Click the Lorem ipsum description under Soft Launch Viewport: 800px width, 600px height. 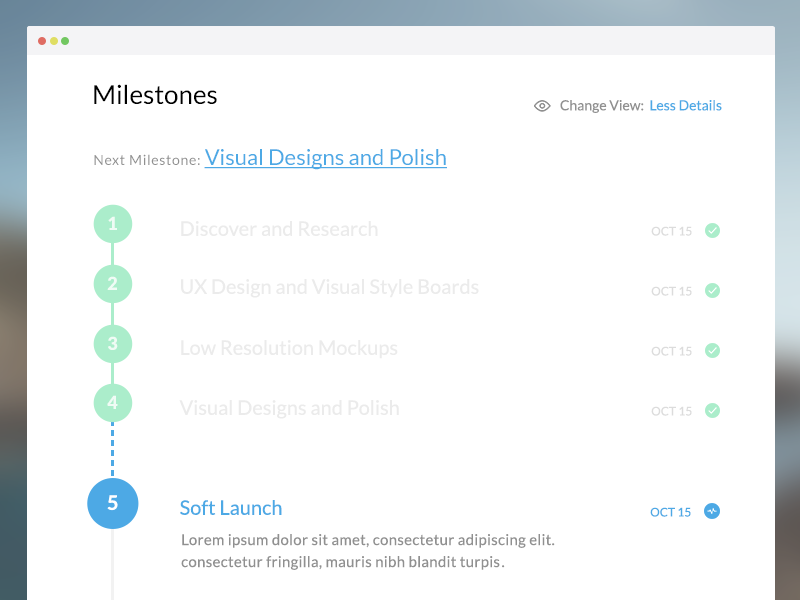(368, 551)
